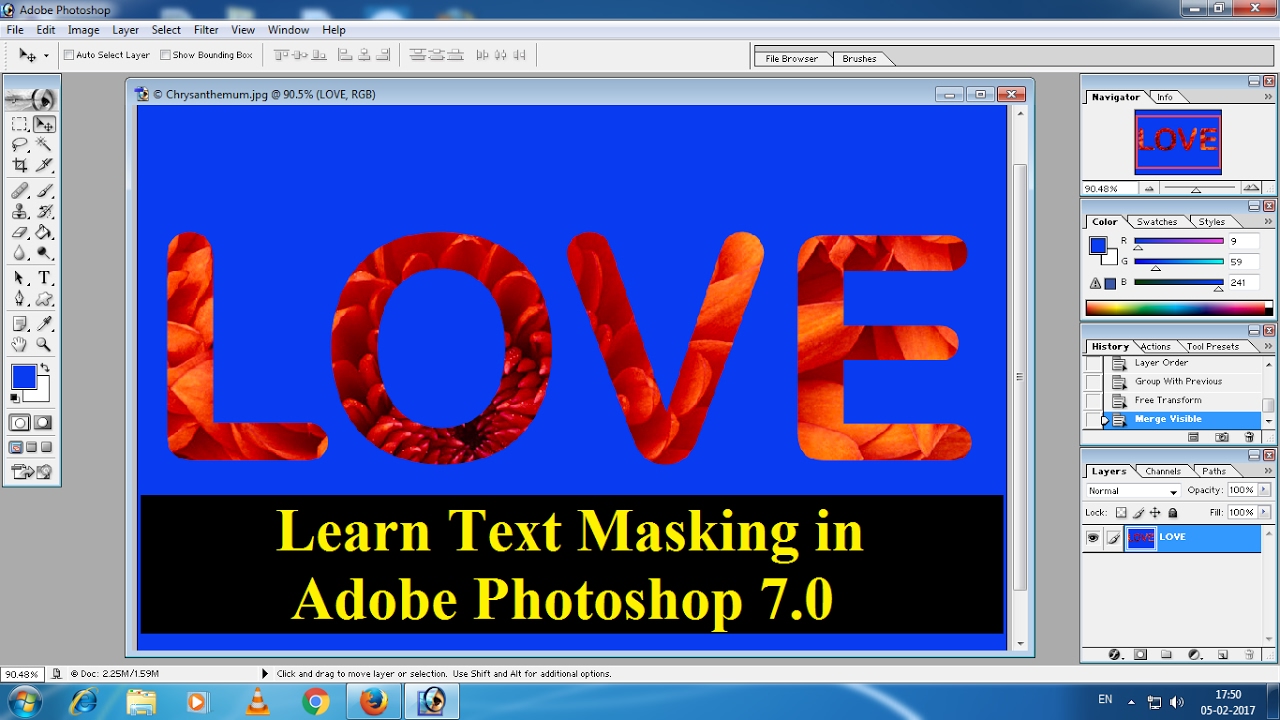Add a layer style in Layers panel
1280x720 pixels.
point(1115,655)
